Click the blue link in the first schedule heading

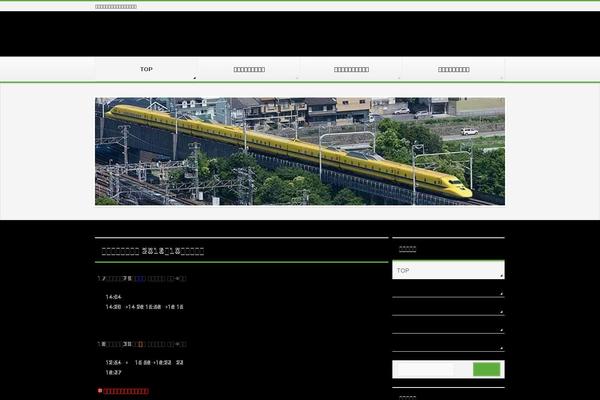pos(140,279)
